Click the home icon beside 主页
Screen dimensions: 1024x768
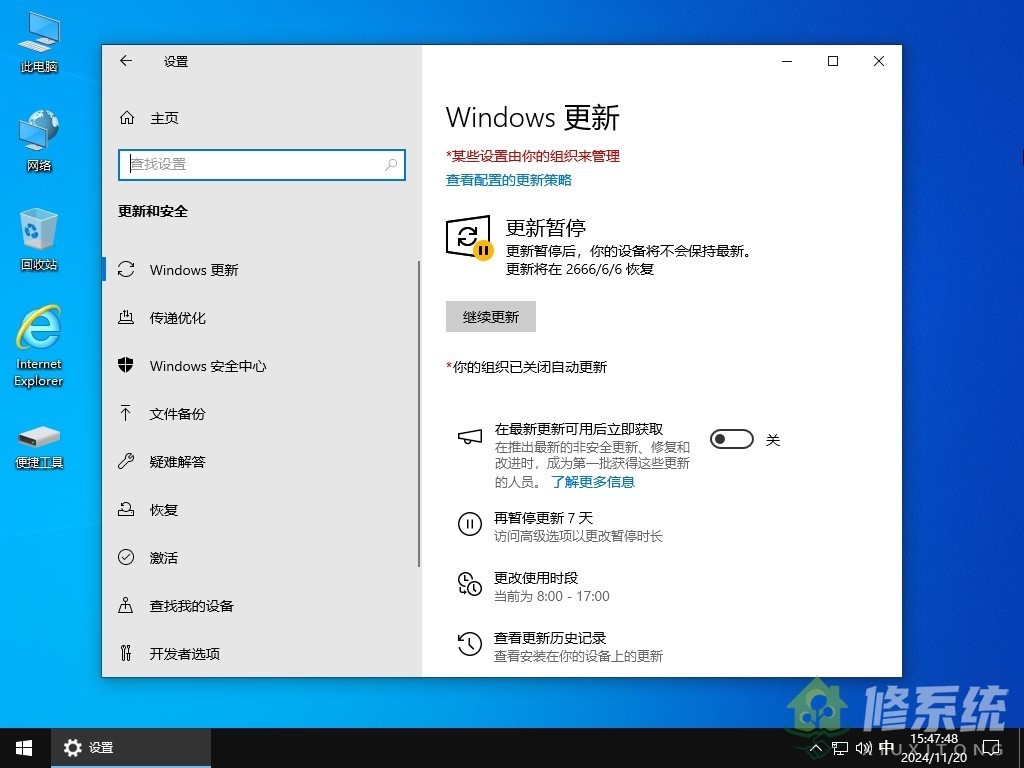(126, 117)
